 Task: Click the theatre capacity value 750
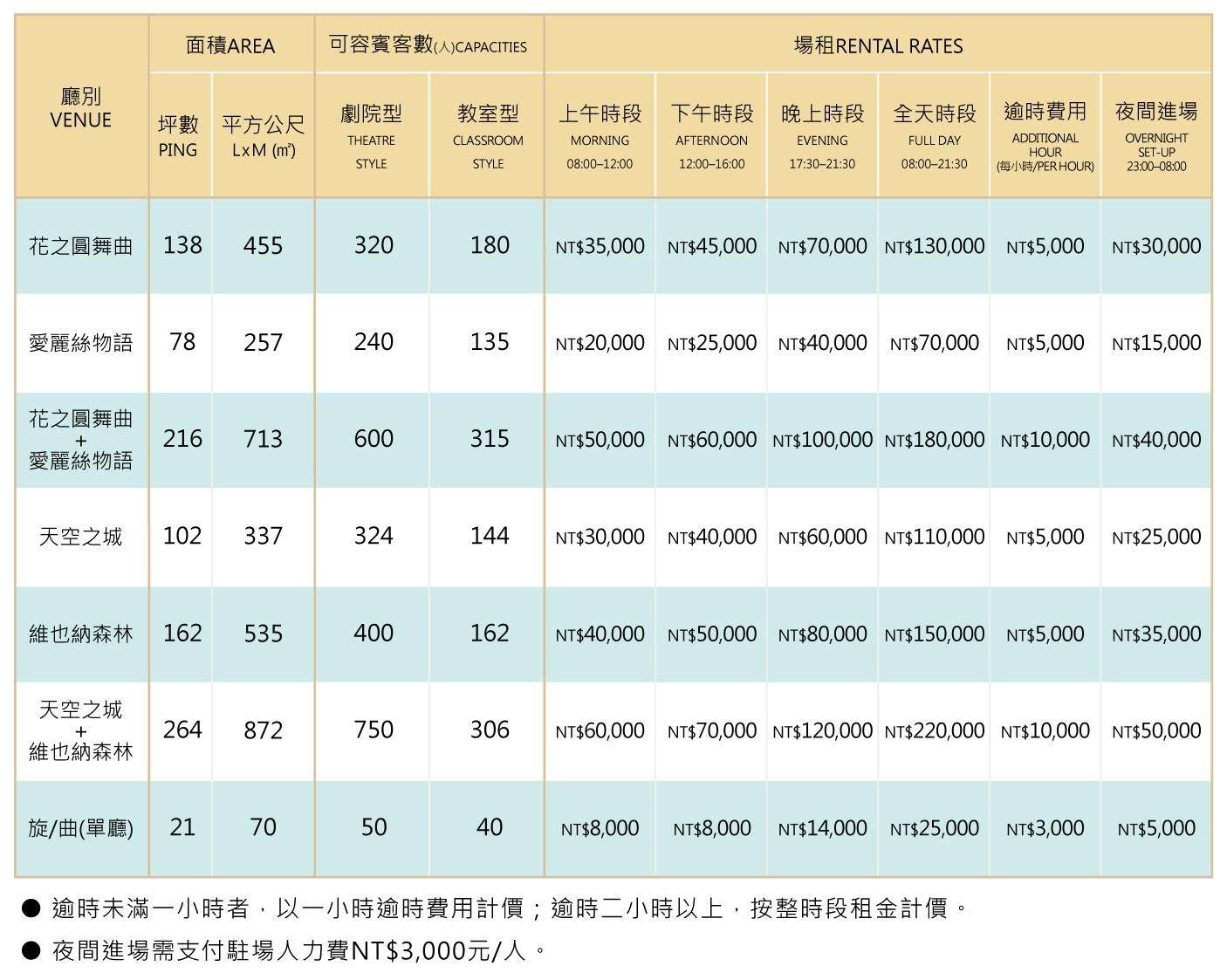(374, 730)
